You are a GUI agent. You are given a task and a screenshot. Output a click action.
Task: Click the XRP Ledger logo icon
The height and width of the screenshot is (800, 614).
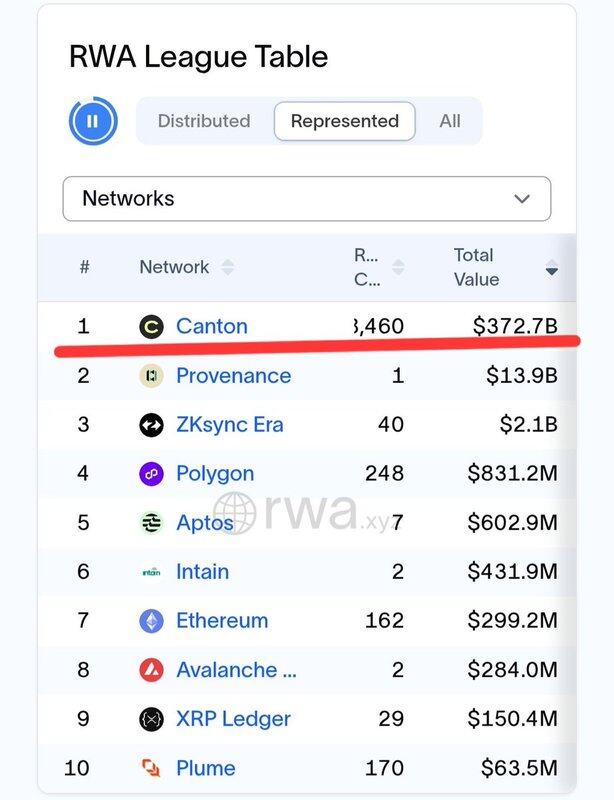151,719
